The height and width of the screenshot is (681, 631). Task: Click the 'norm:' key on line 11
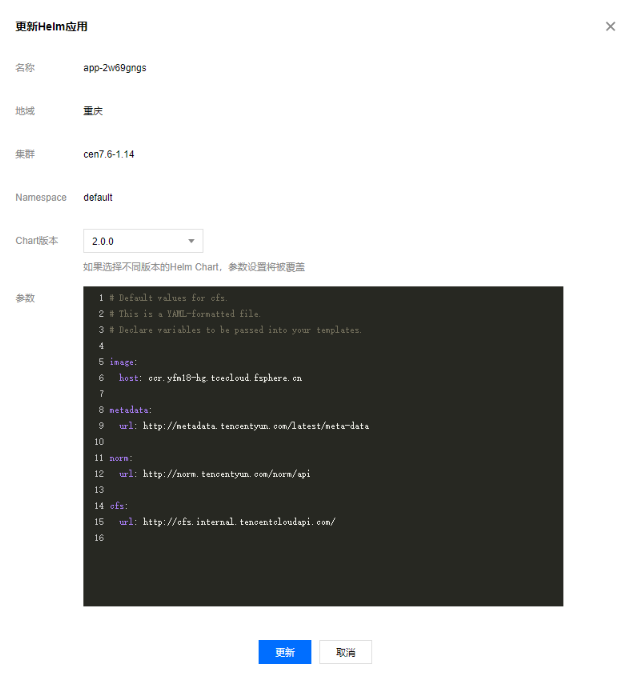(x=121, y=458)
